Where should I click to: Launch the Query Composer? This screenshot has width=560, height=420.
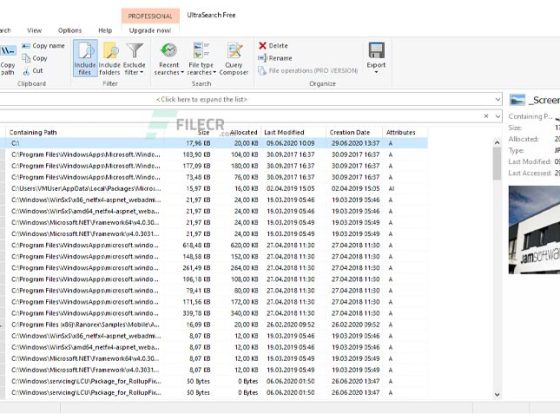[234, 58]
